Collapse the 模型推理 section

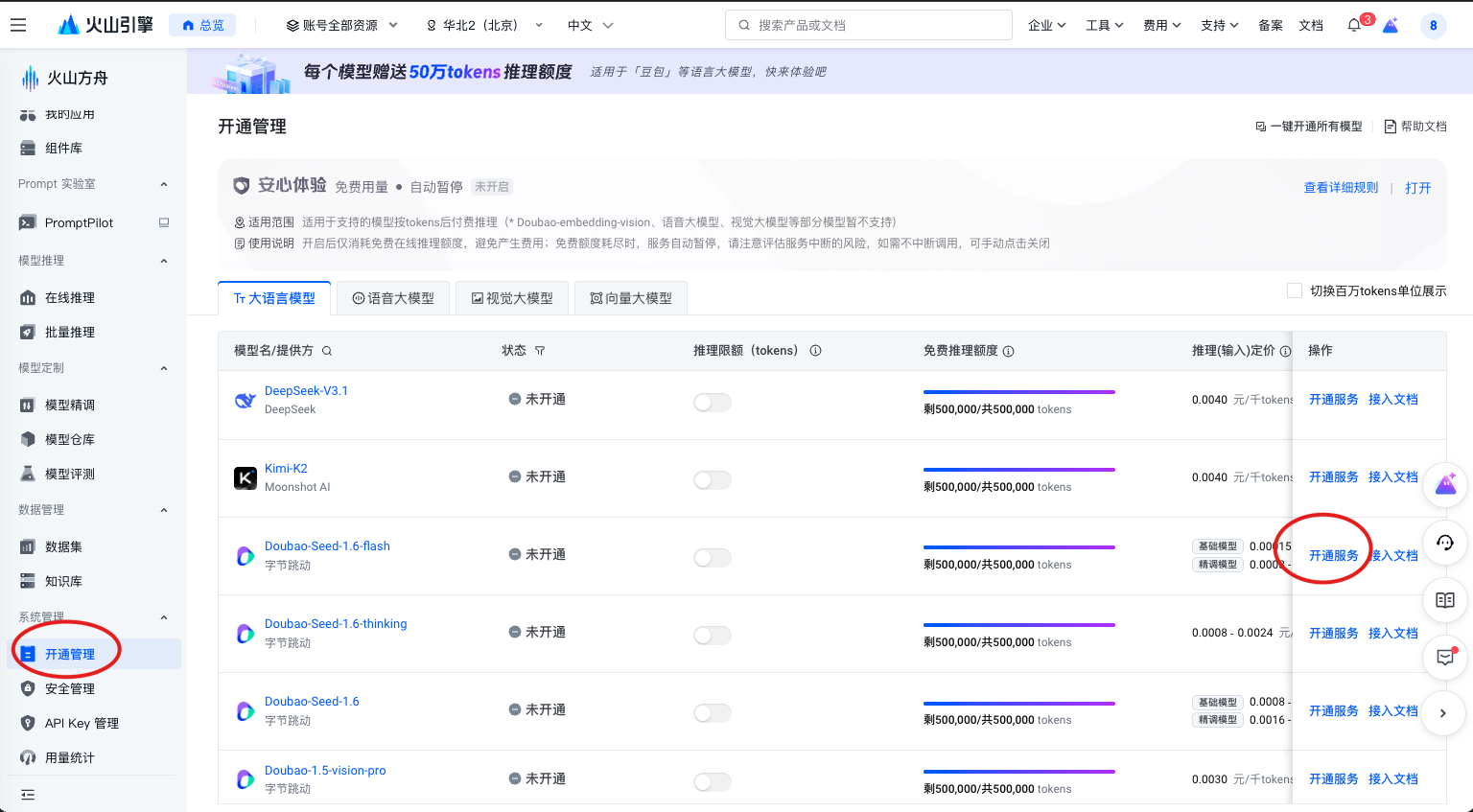tap(164, 261)
